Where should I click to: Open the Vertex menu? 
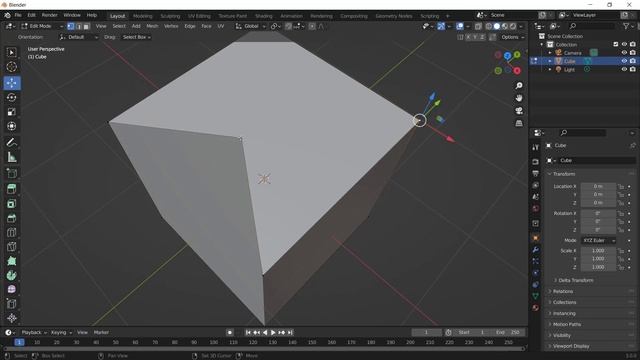(x=171, y=26)
